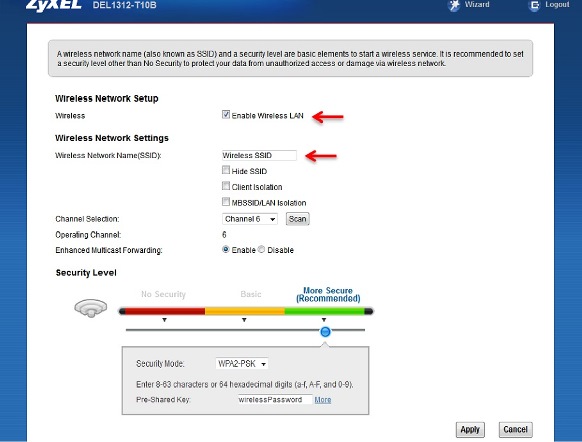Select Disable for Enhanced Multicast Forwarding
The height and width of the screenshot is (442, 582).
[261, 250]
